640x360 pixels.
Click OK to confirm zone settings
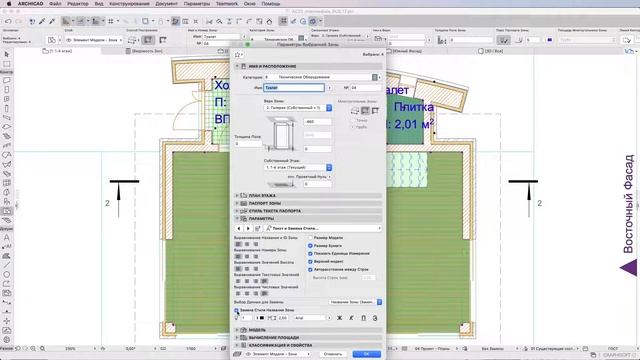point(367,354)
